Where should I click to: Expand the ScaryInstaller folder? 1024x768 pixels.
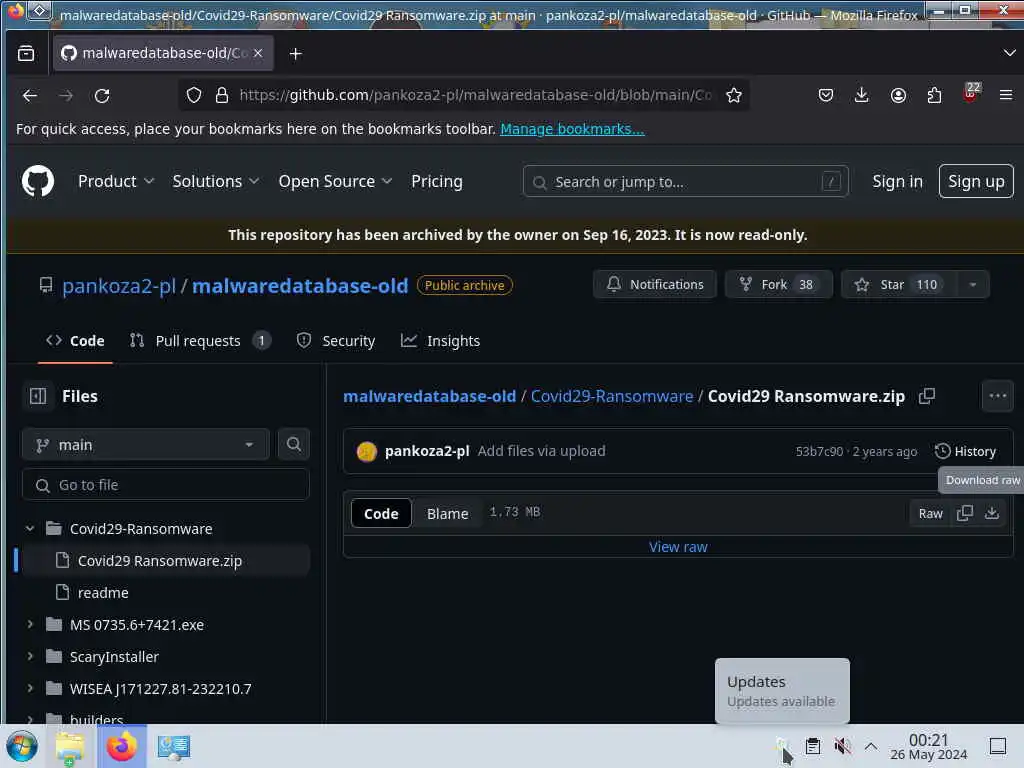click(29, 656)
